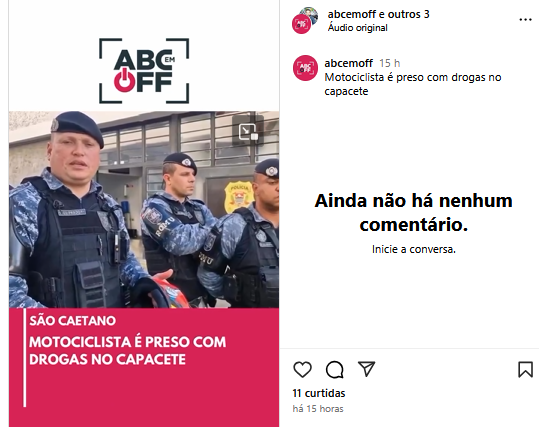Click 'Inicie a conversa.' prompt
This screenshot has width=539, height=427.
(414, 249)
